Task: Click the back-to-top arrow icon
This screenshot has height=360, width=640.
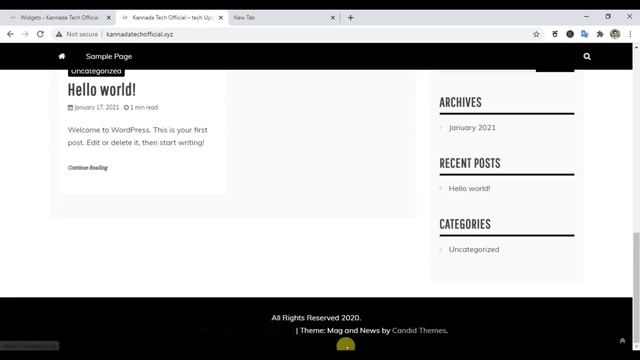Action: (622, 340)
